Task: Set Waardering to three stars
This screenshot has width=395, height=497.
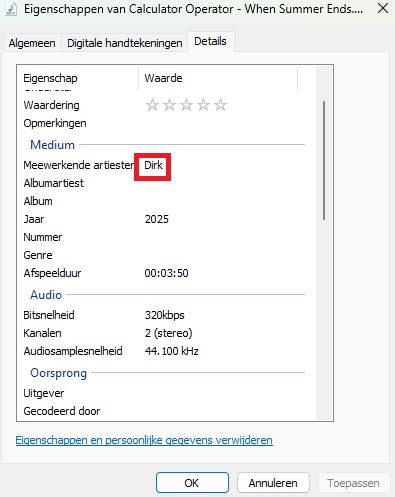Action: pos(186,105)
